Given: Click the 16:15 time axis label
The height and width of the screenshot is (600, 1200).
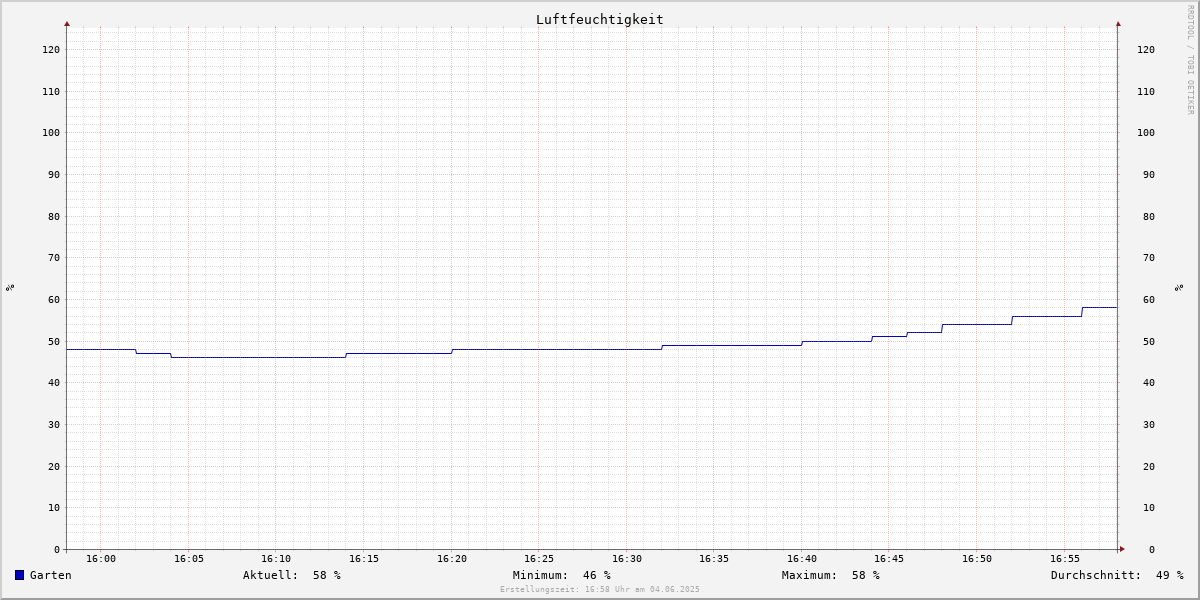Looking at the screenshot, I should [x=364, y=559].
